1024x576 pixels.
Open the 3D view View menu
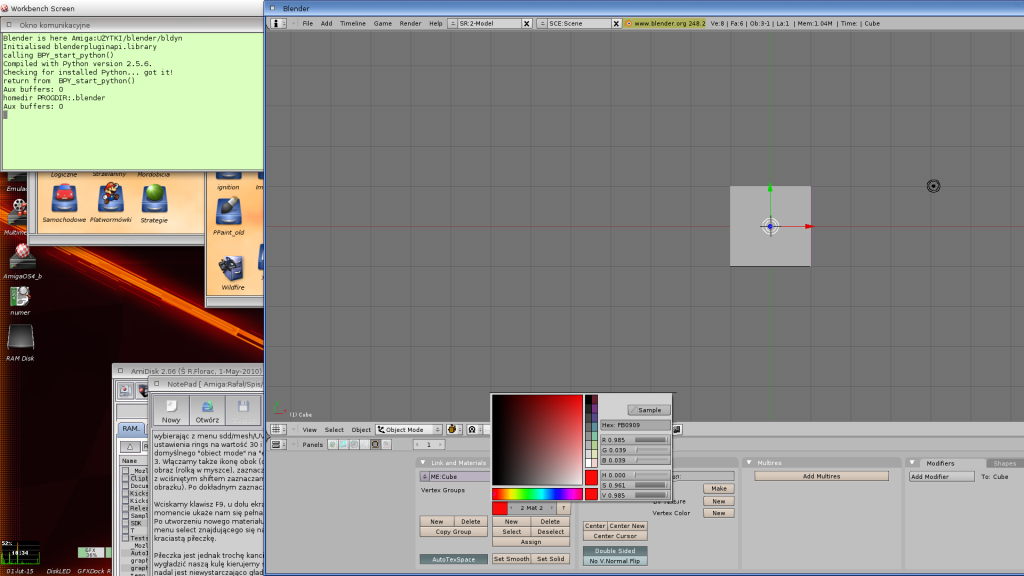coord(310,430)
